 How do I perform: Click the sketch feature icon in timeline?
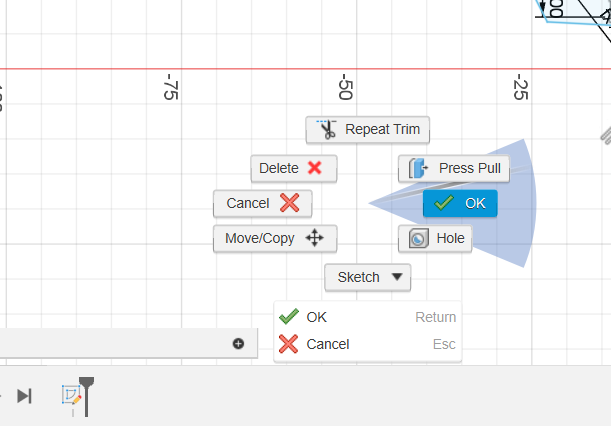[x=72, y=395]
